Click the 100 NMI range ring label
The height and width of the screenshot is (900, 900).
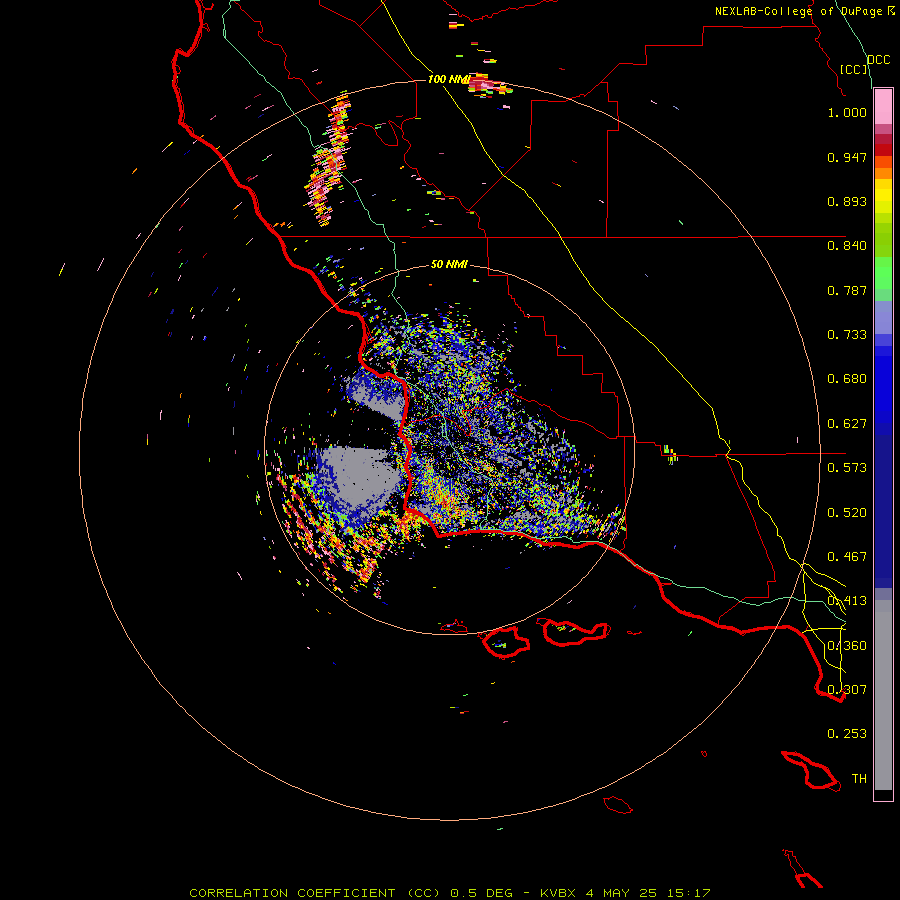click(449, 79)
